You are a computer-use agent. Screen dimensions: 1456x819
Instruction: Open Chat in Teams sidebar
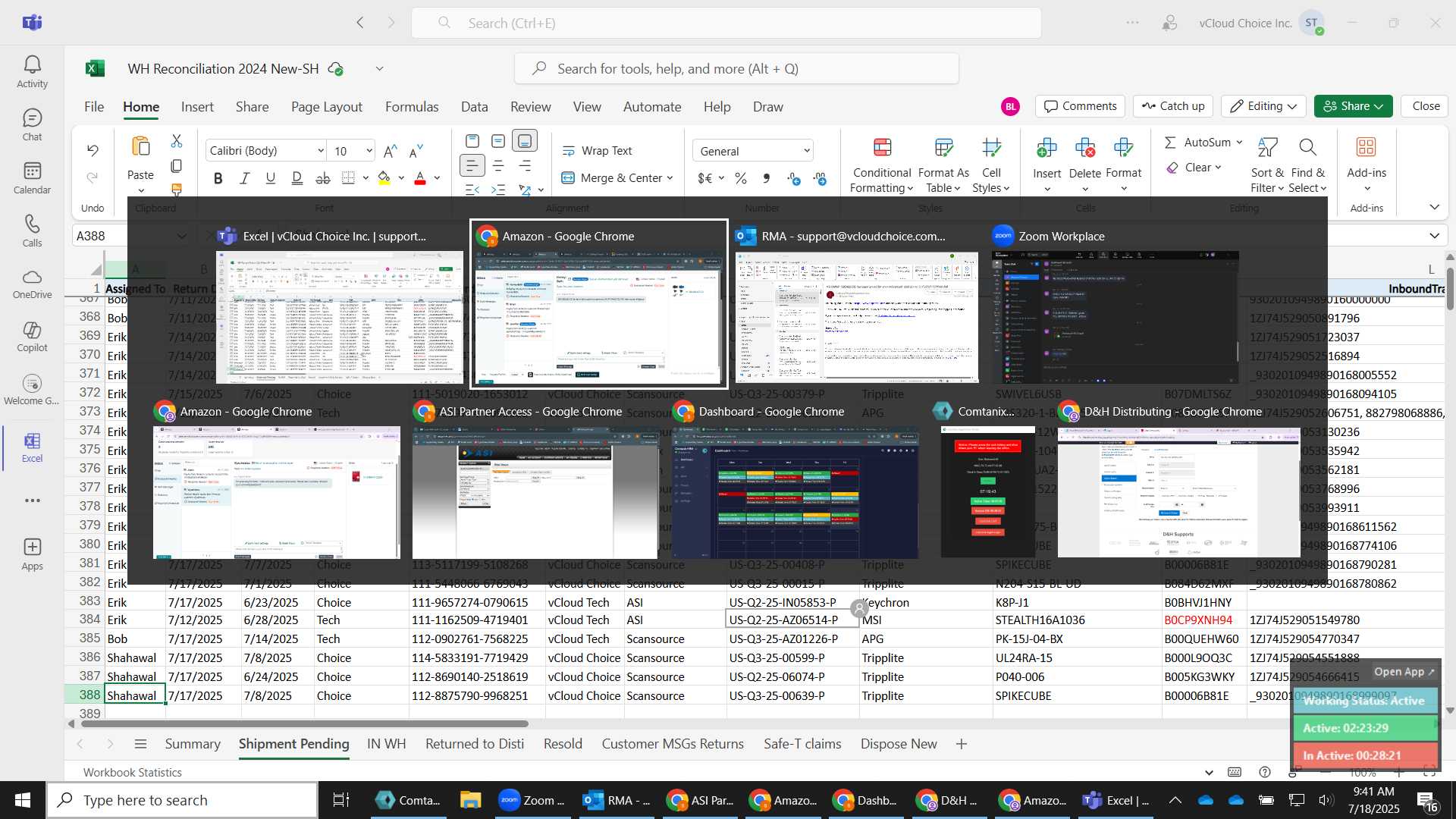32,125
